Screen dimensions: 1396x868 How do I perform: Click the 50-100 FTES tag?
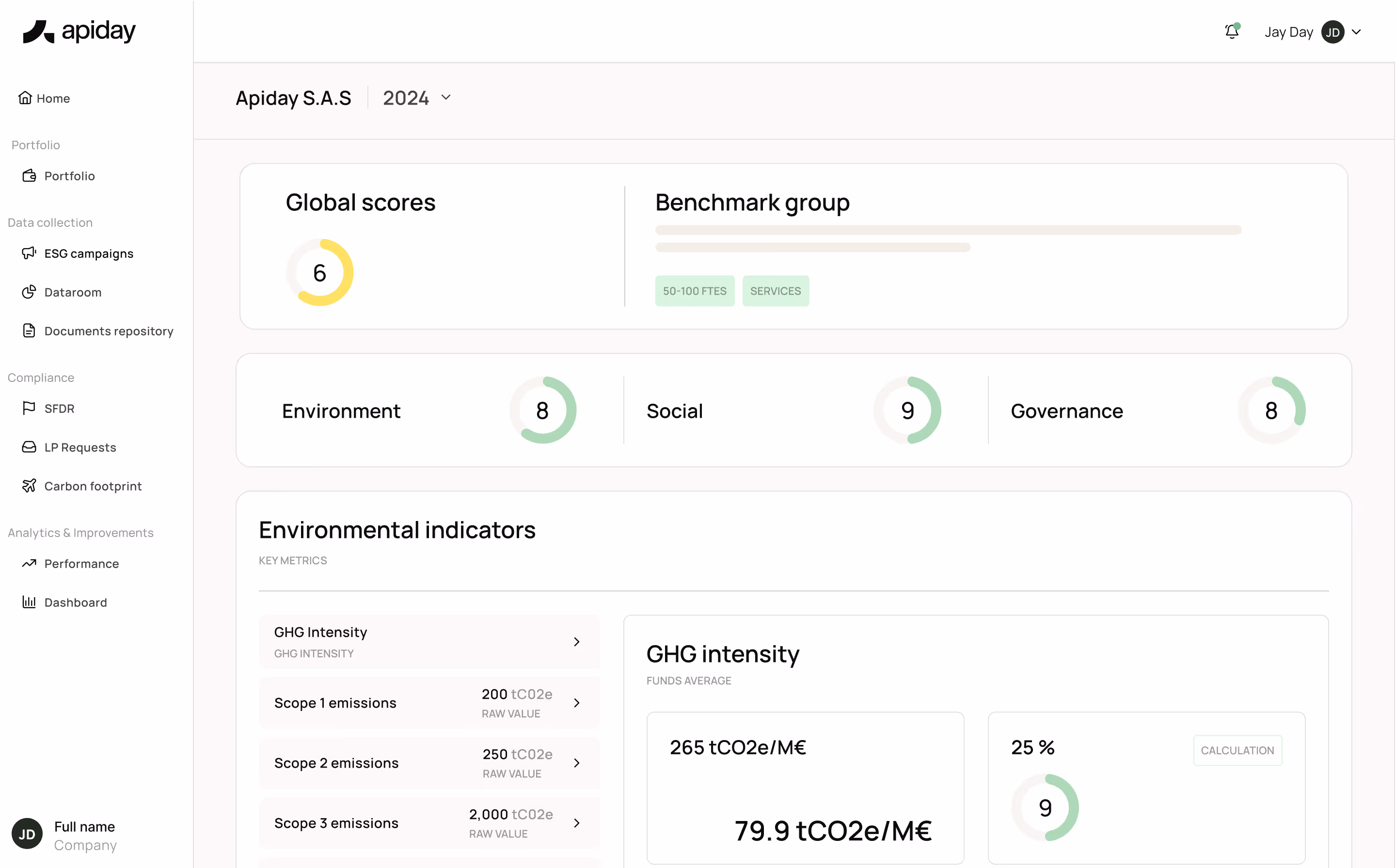pos(694,291)
